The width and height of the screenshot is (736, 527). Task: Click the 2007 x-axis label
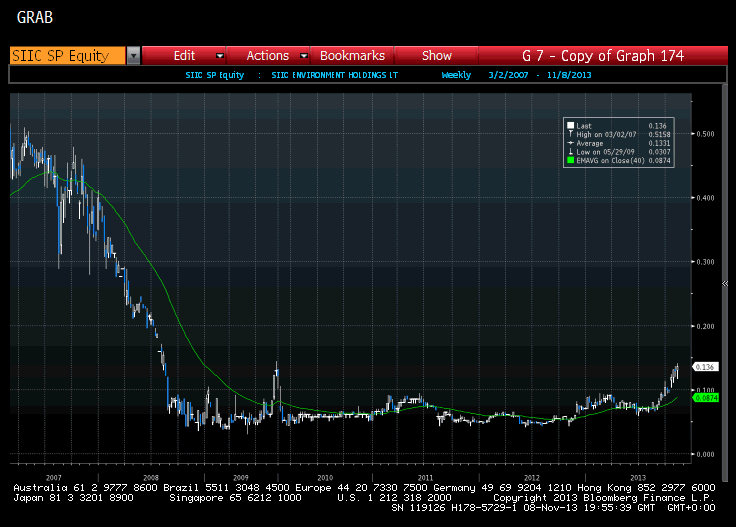(x=54, y=478)
